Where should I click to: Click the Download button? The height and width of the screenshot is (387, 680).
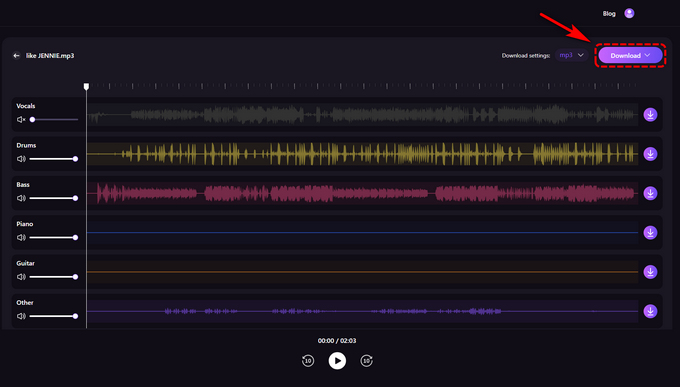[x=630, y=56]
